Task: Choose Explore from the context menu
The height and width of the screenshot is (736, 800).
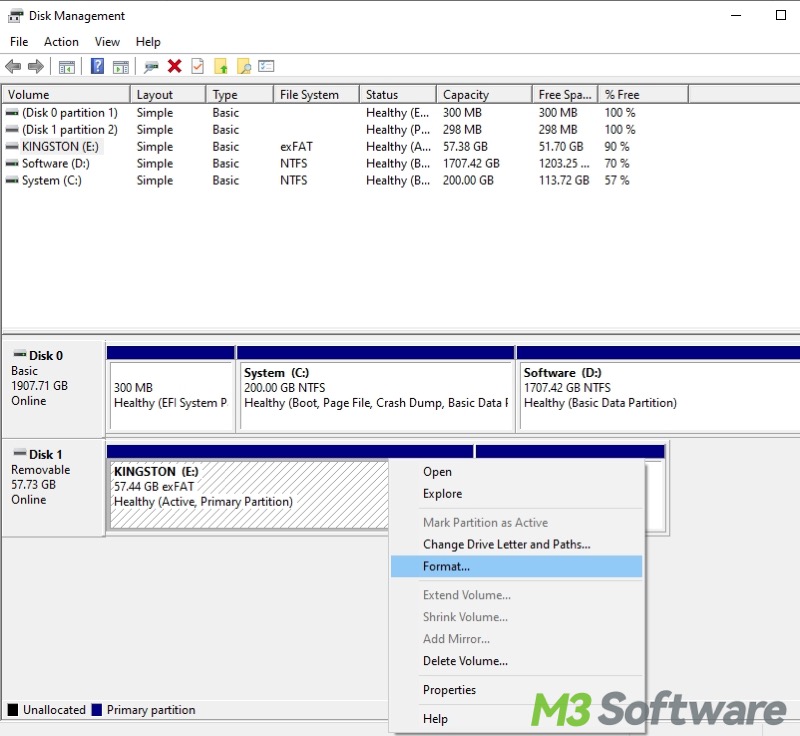Action: (516, 494)
